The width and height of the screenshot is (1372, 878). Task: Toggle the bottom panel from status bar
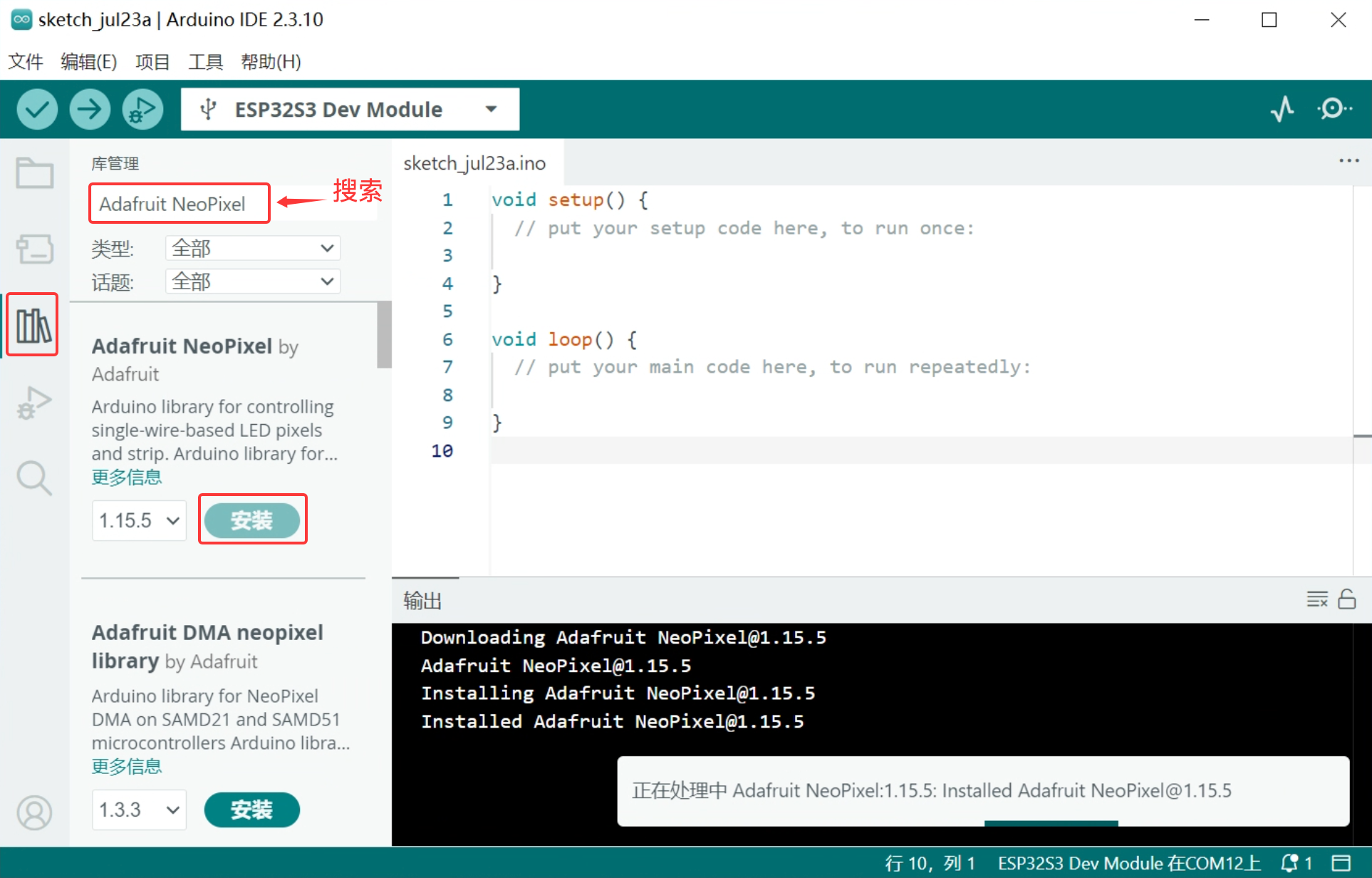(1341, 863)
